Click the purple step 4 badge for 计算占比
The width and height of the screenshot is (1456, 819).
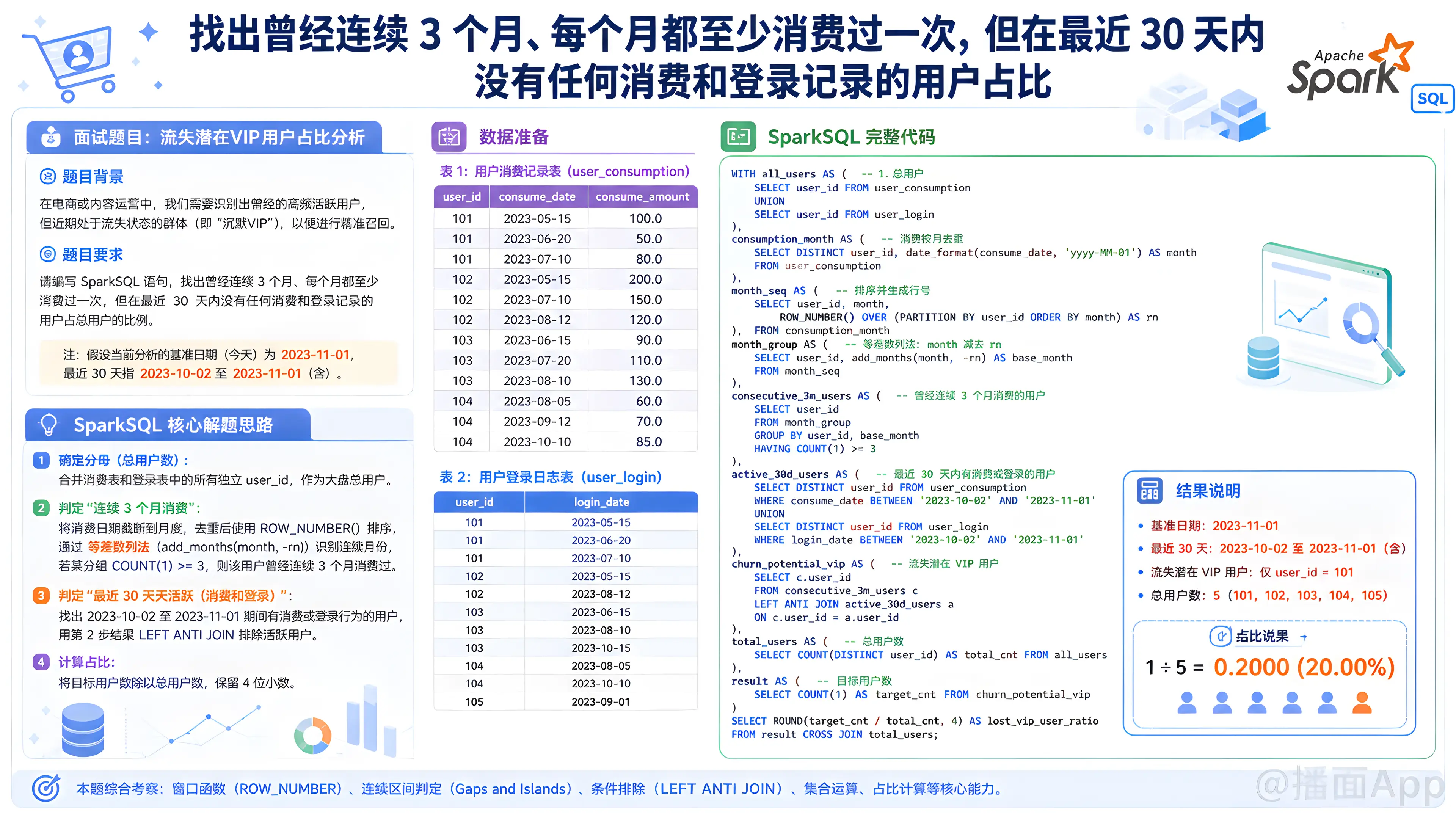[41, 662]
